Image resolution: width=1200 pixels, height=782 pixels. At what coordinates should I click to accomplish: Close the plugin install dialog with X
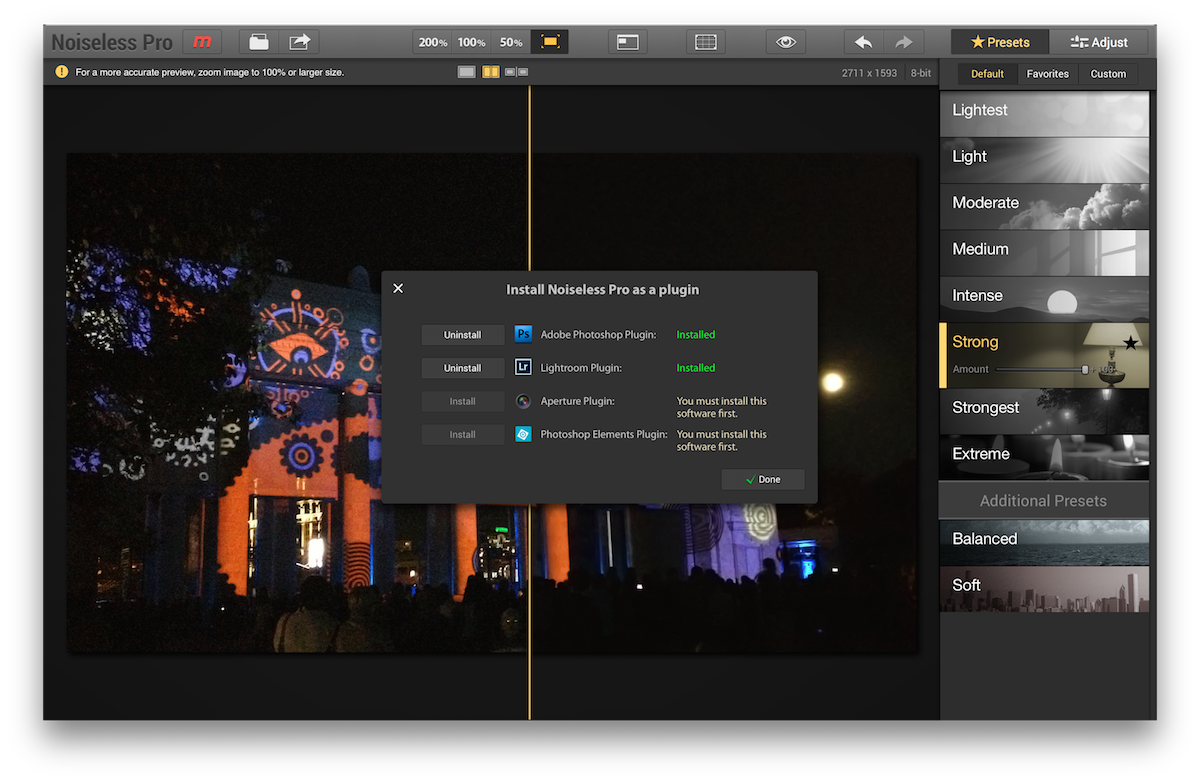pos(398,288)
